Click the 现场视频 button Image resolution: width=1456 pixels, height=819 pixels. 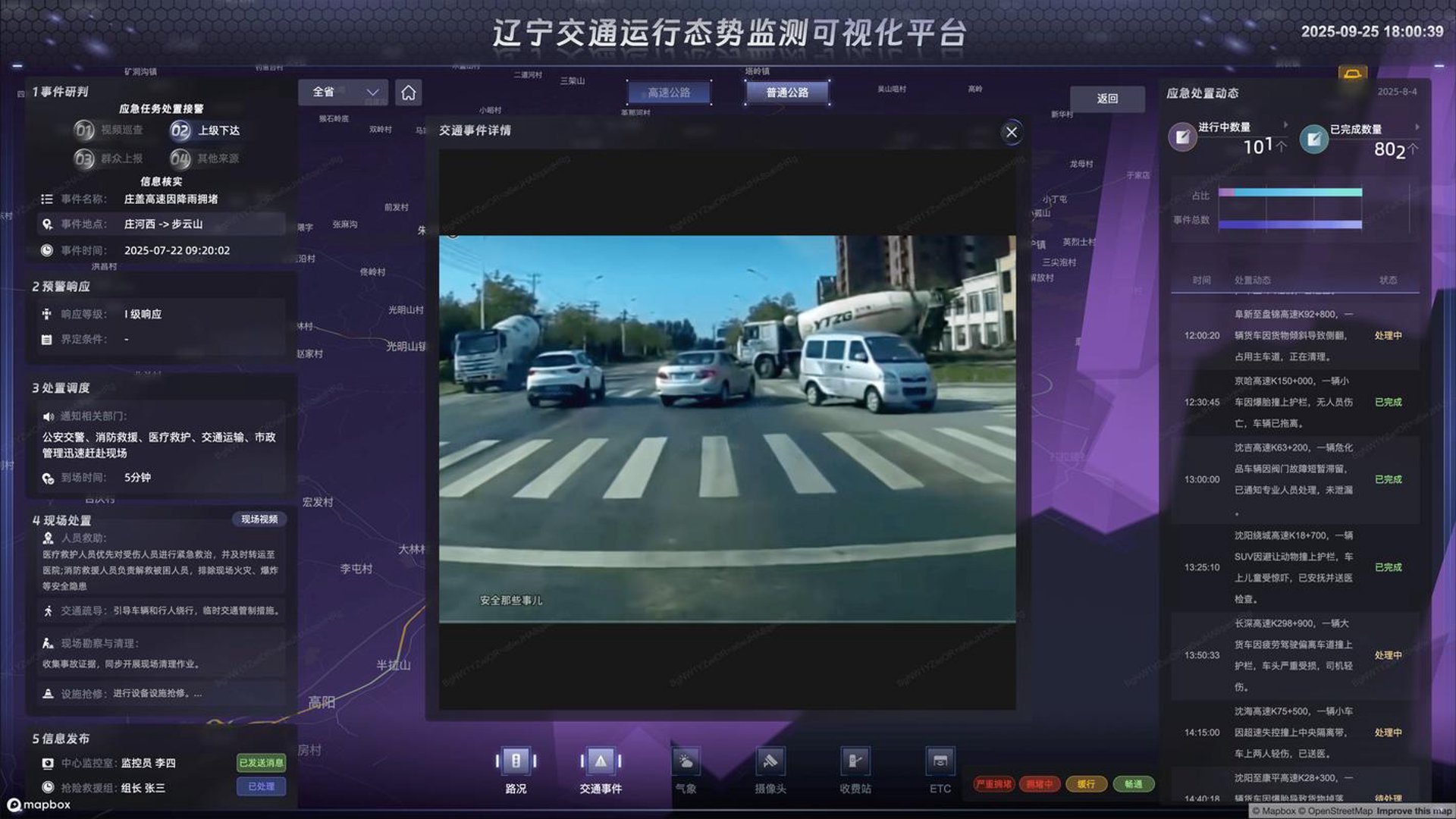coord(259,519)
